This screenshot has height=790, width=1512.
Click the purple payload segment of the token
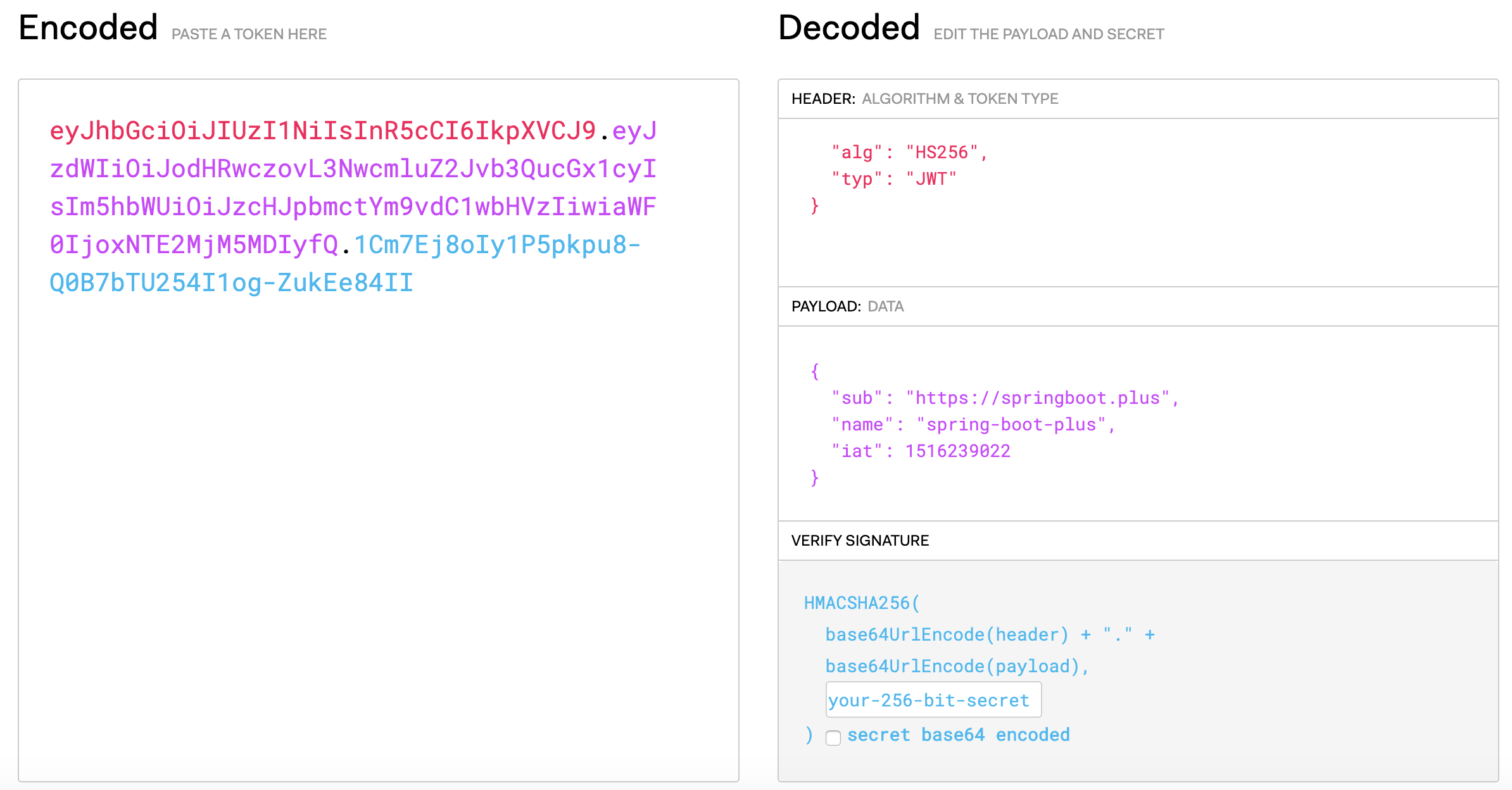(353, 207)
